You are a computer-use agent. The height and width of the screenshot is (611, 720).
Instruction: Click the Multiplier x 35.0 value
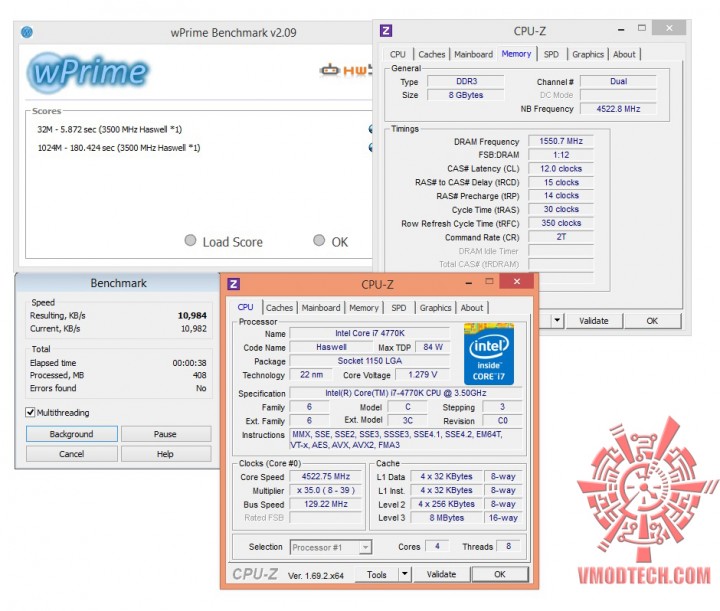(x=326, y=490)
